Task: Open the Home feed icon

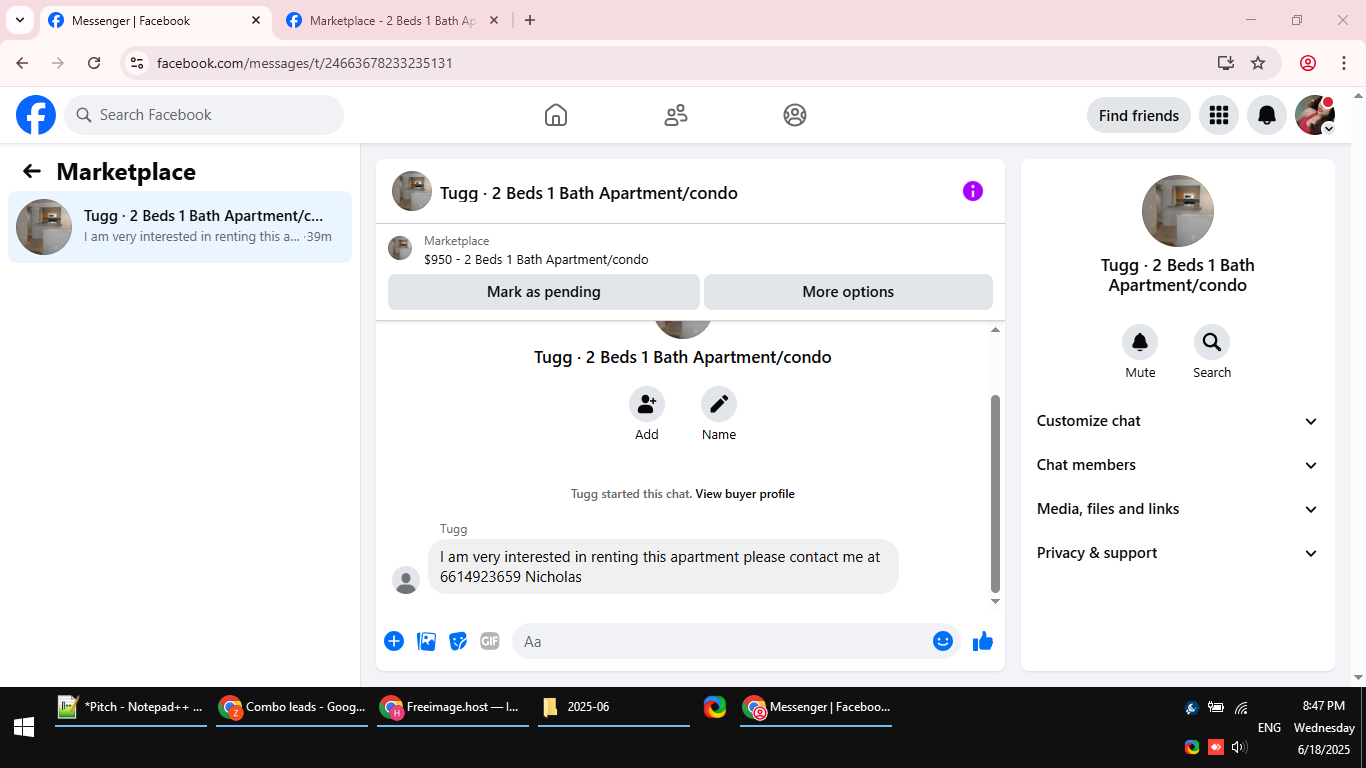Action: tap(556, 115)
